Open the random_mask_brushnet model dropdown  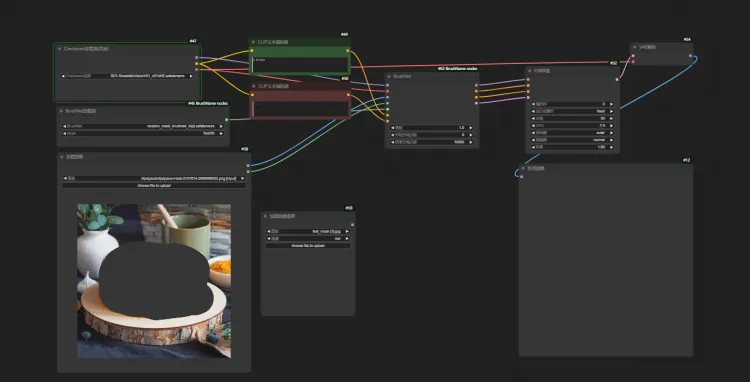click(143, 126)
